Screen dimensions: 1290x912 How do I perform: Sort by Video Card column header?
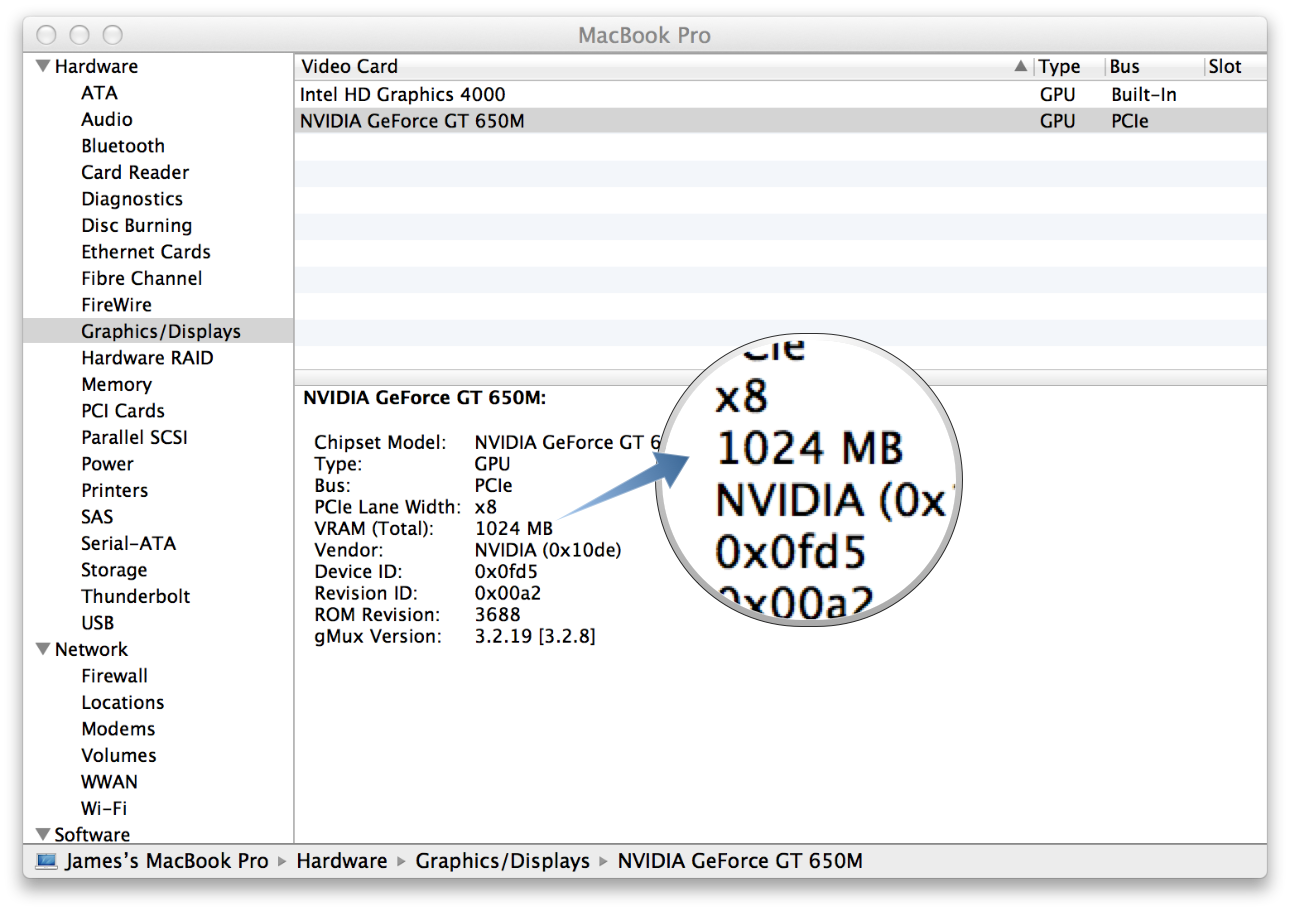click(663, 67)
